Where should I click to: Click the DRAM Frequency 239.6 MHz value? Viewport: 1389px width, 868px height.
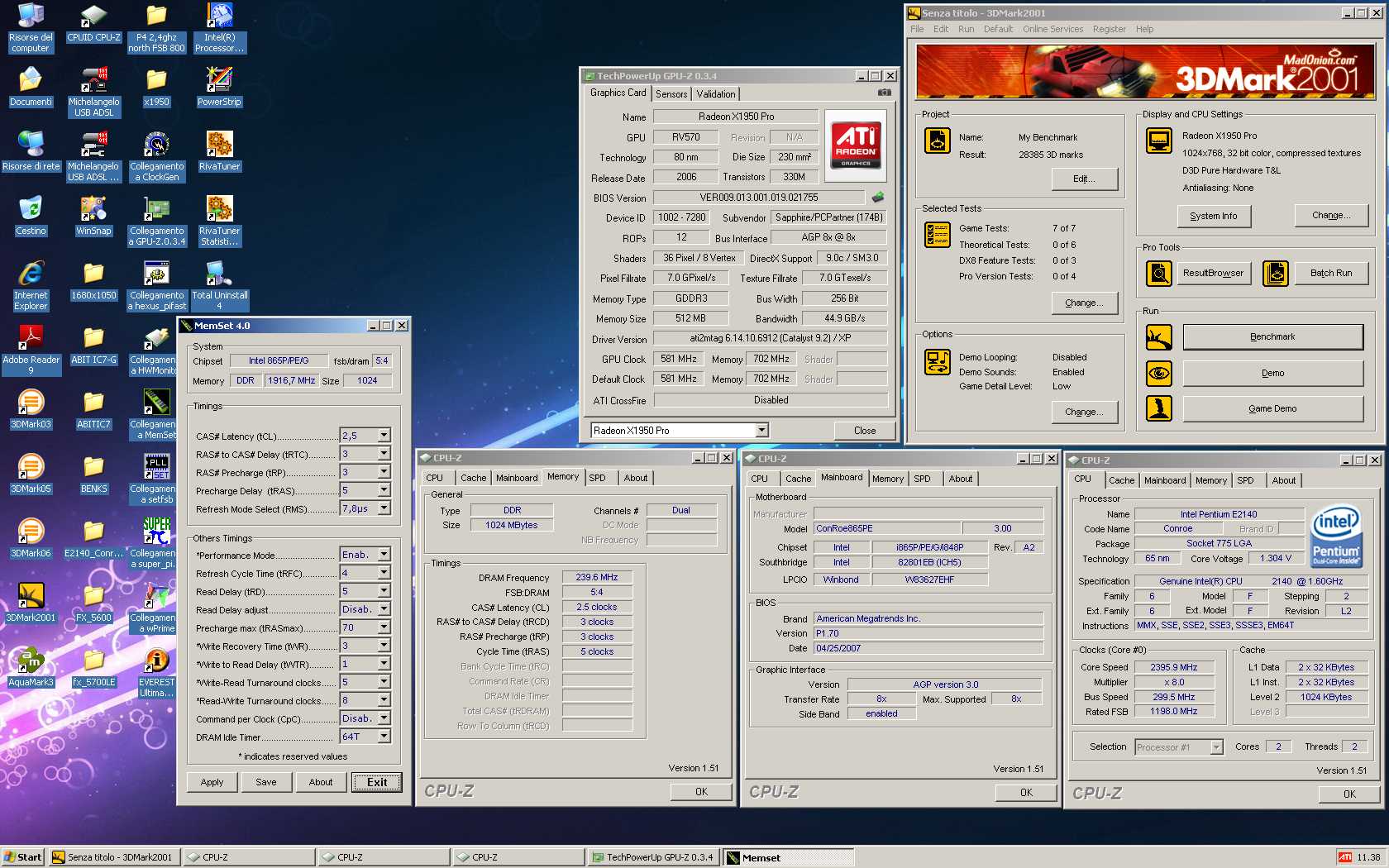[597, 578]
